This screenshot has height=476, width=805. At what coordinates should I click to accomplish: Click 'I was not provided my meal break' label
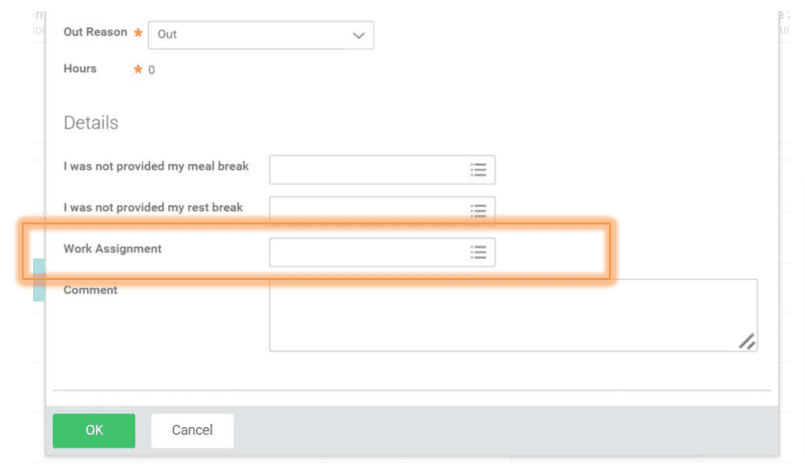pyautogui.click(x=156, y=166)
